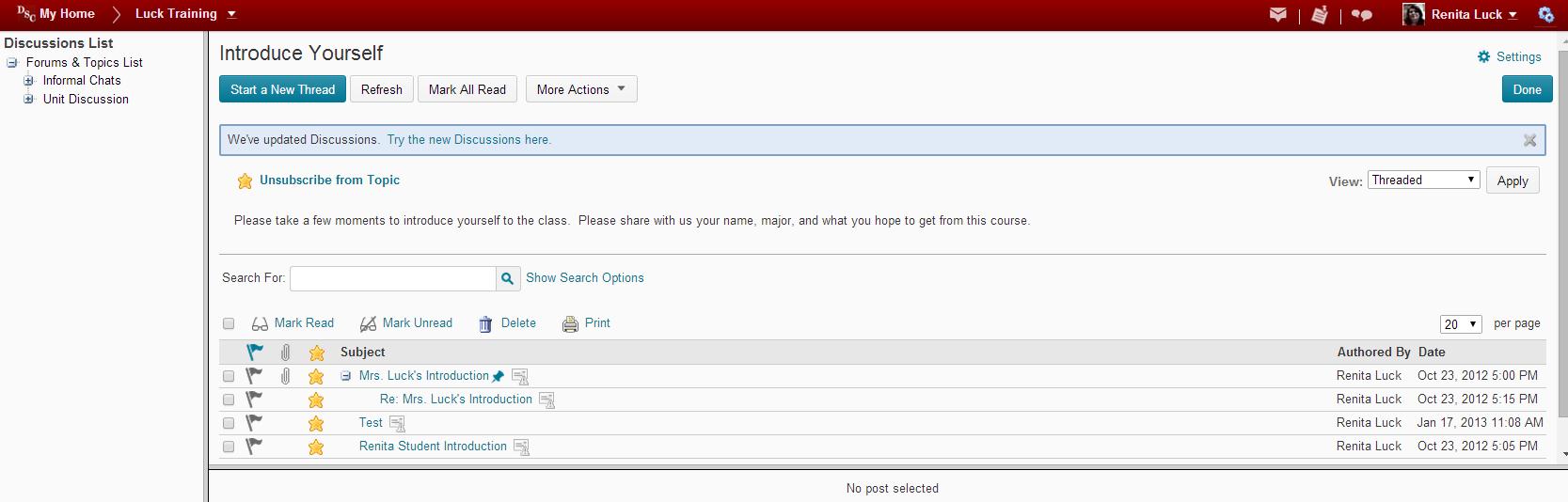Click the Mark Read glasses icon

pos(261,324)
